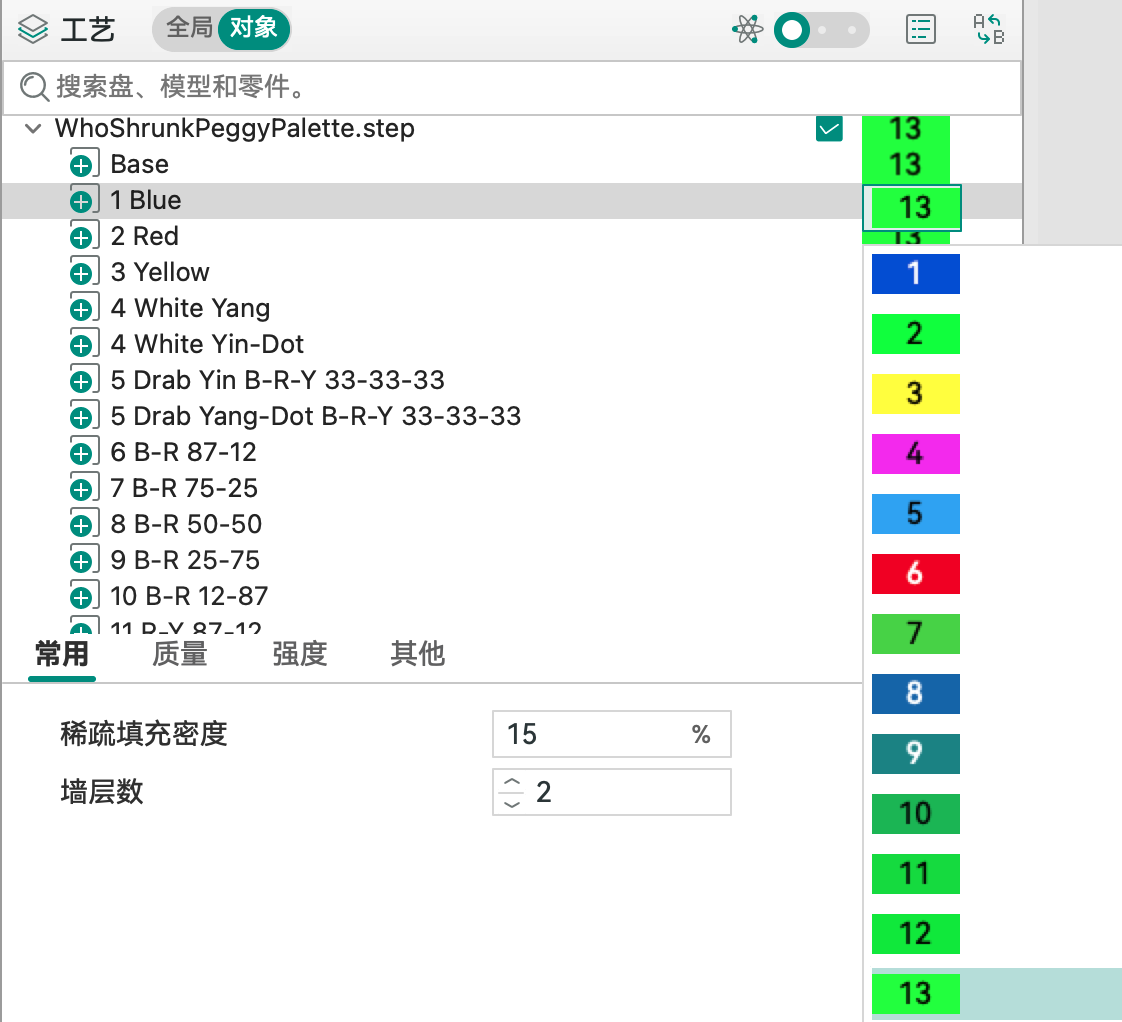Switch to the 全局 (Global) mode
The image size is (1122, 1022).
pyautogui.click(x=189, y=28)
